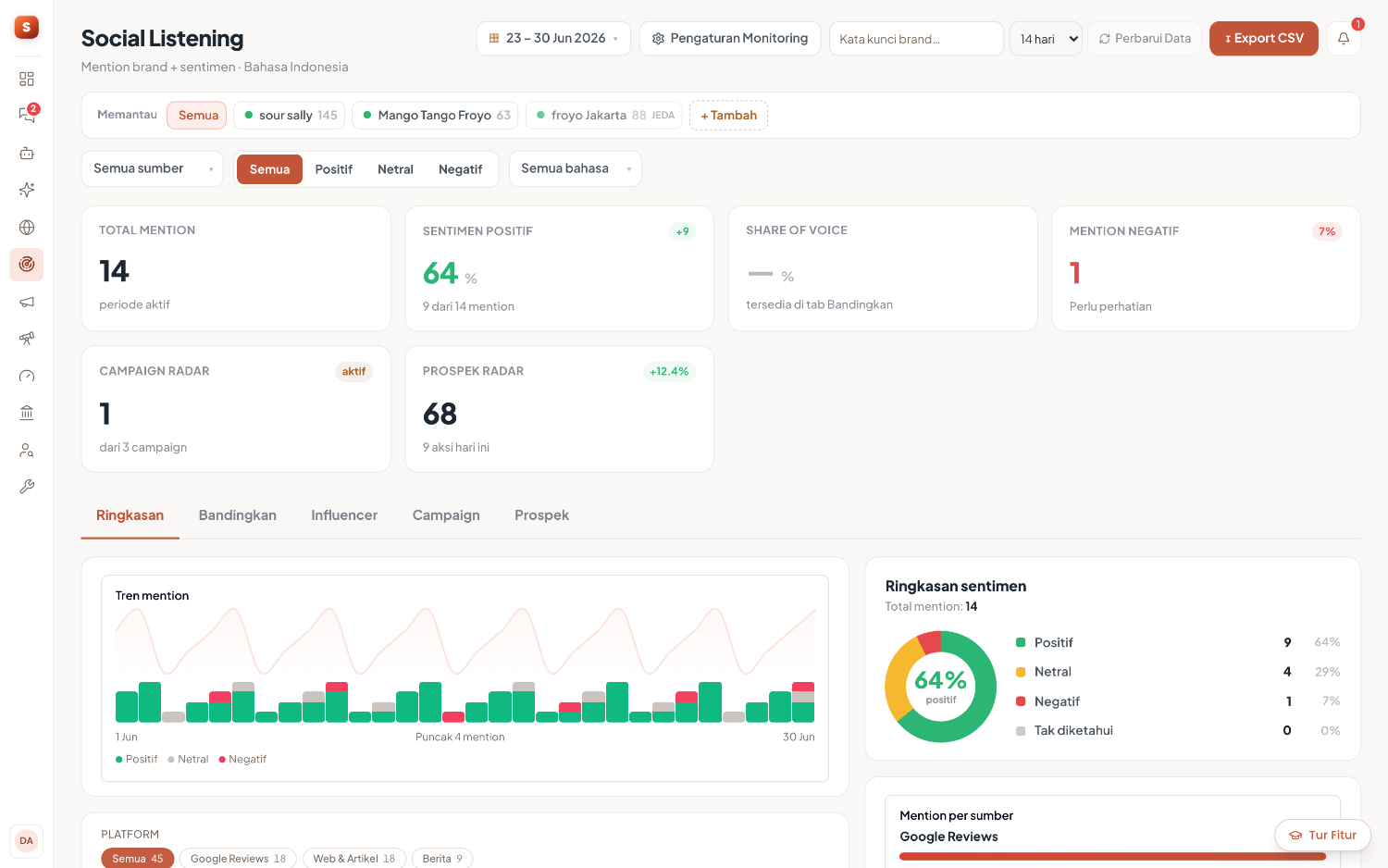The height and width of the screenshot is (868, 1388).
Task: Filter sentiment to Negatif
Action: 460,169
